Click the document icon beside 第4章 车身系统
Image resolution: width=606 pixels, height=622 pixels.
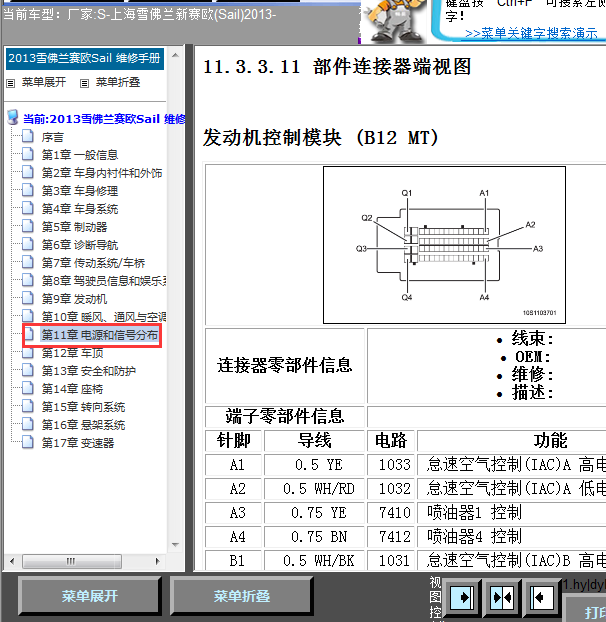pyautogui.click(x=28, y=208)
